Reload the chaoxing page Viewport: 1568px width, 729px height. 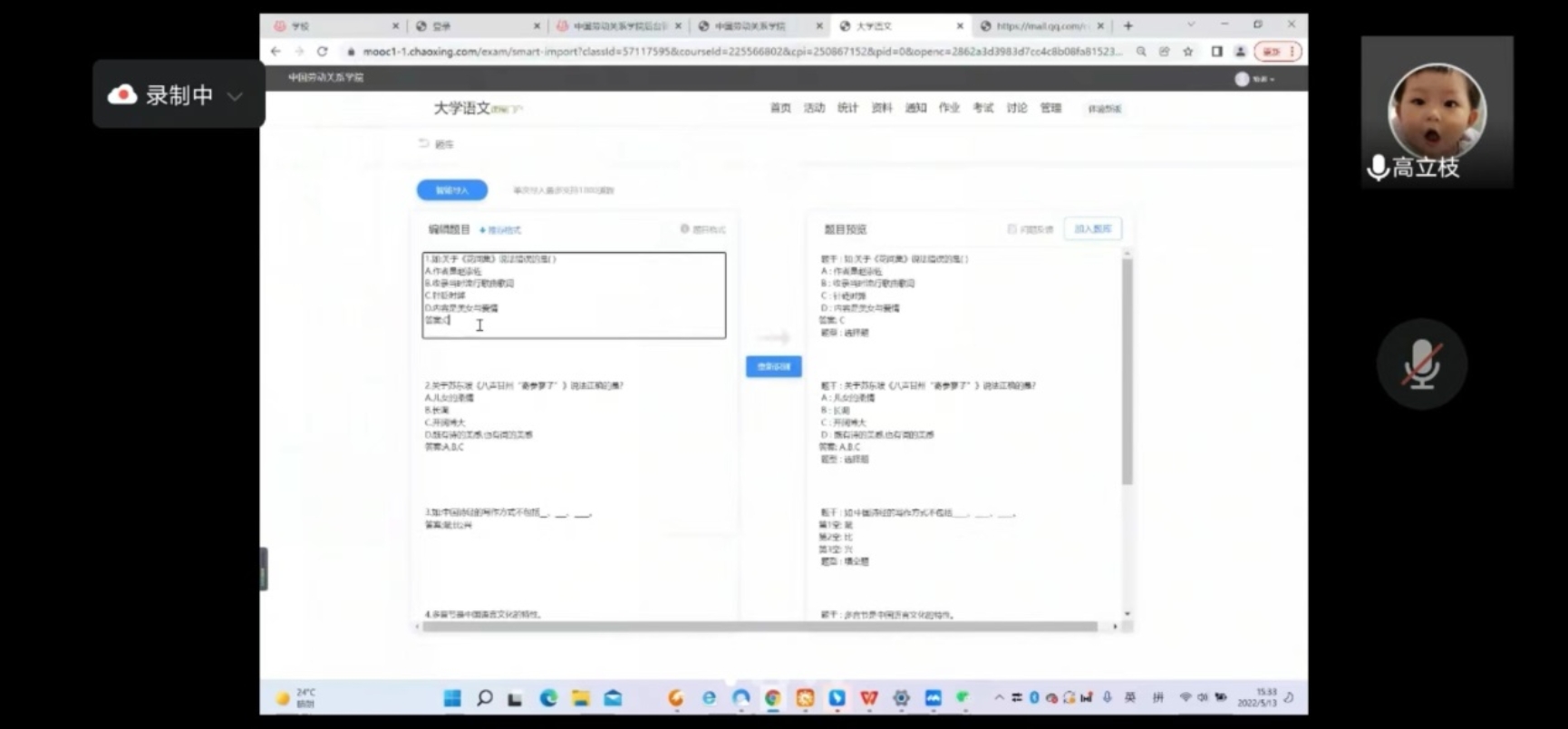pyautogui.click(x=322, y=52)
